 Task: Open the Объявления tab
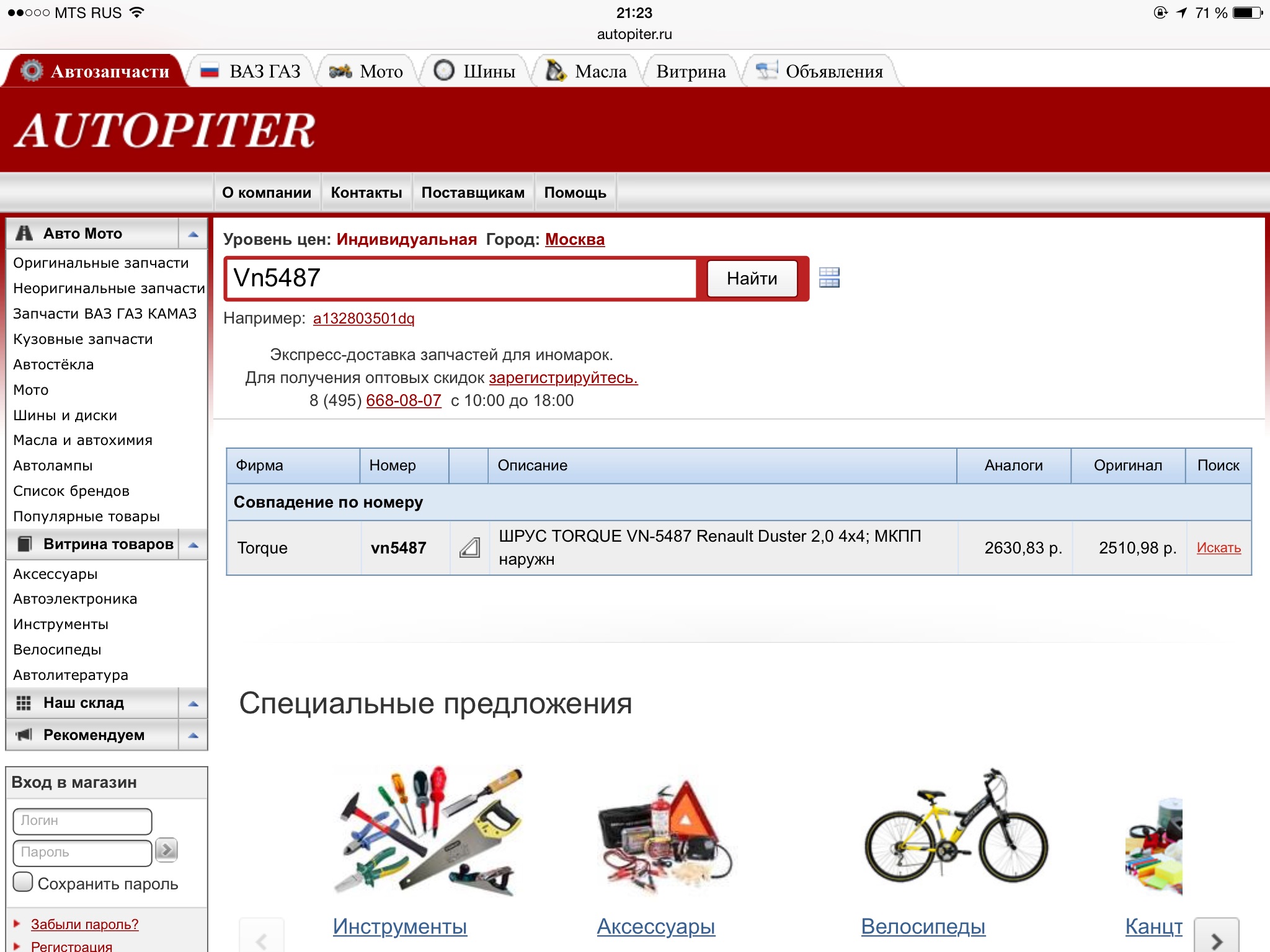pos(820,71)
